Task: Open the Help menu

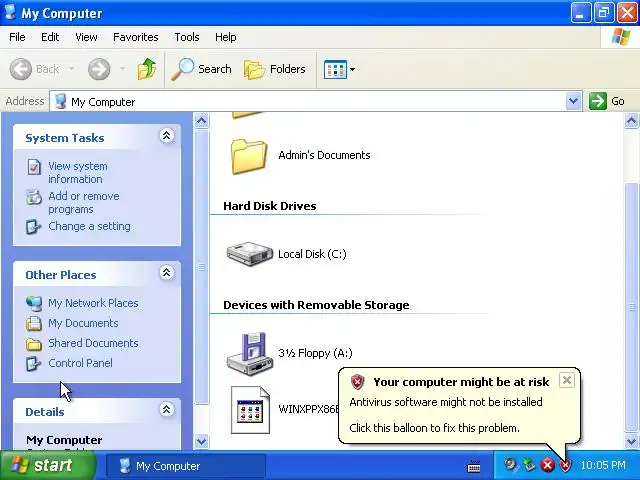Action: (225, 37)
